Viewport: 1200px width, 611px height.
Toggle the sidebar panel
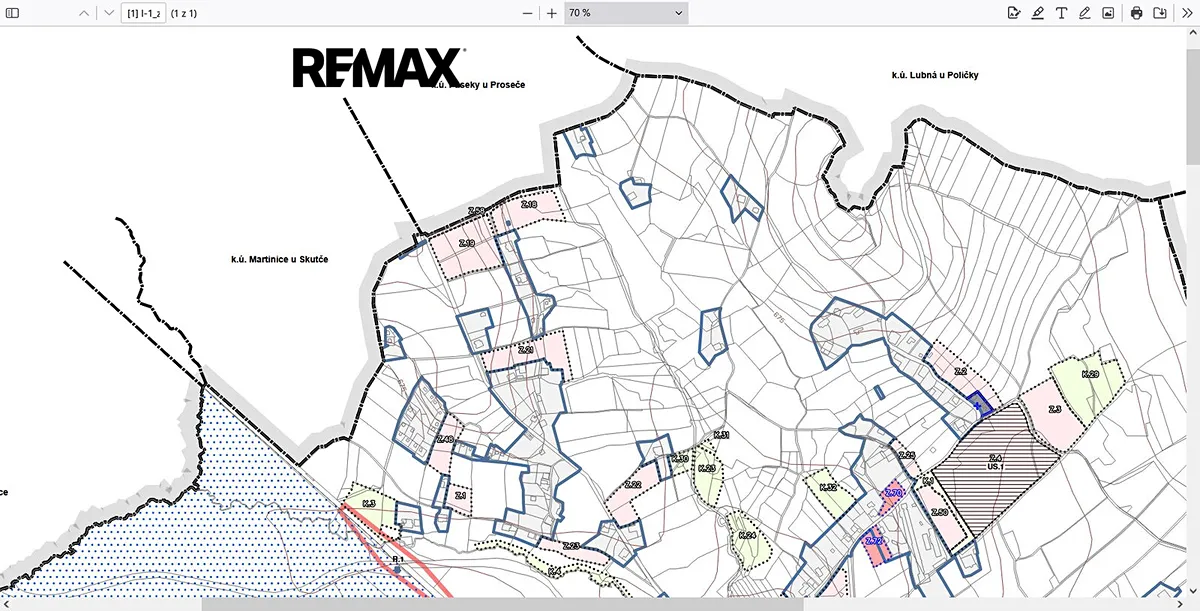click(x=13, y=13)
